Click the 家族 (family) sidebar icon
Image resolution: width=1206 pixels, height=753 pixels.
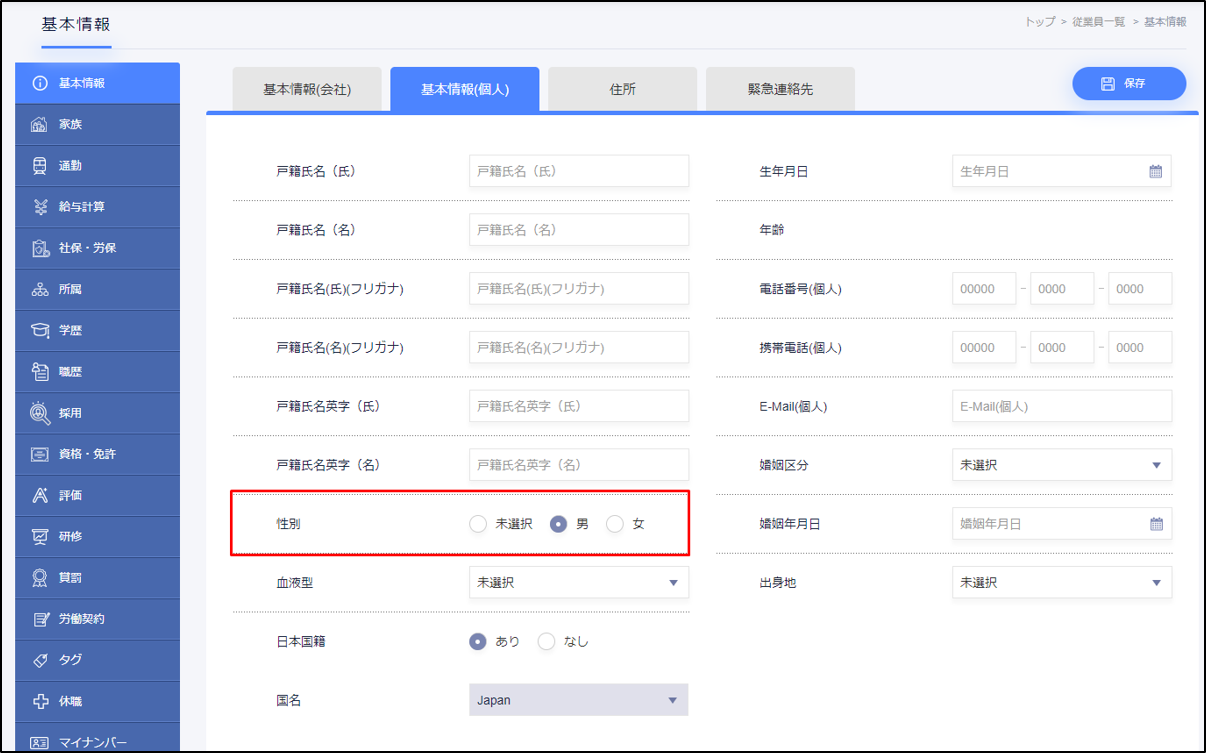click(x=40, y=125)
